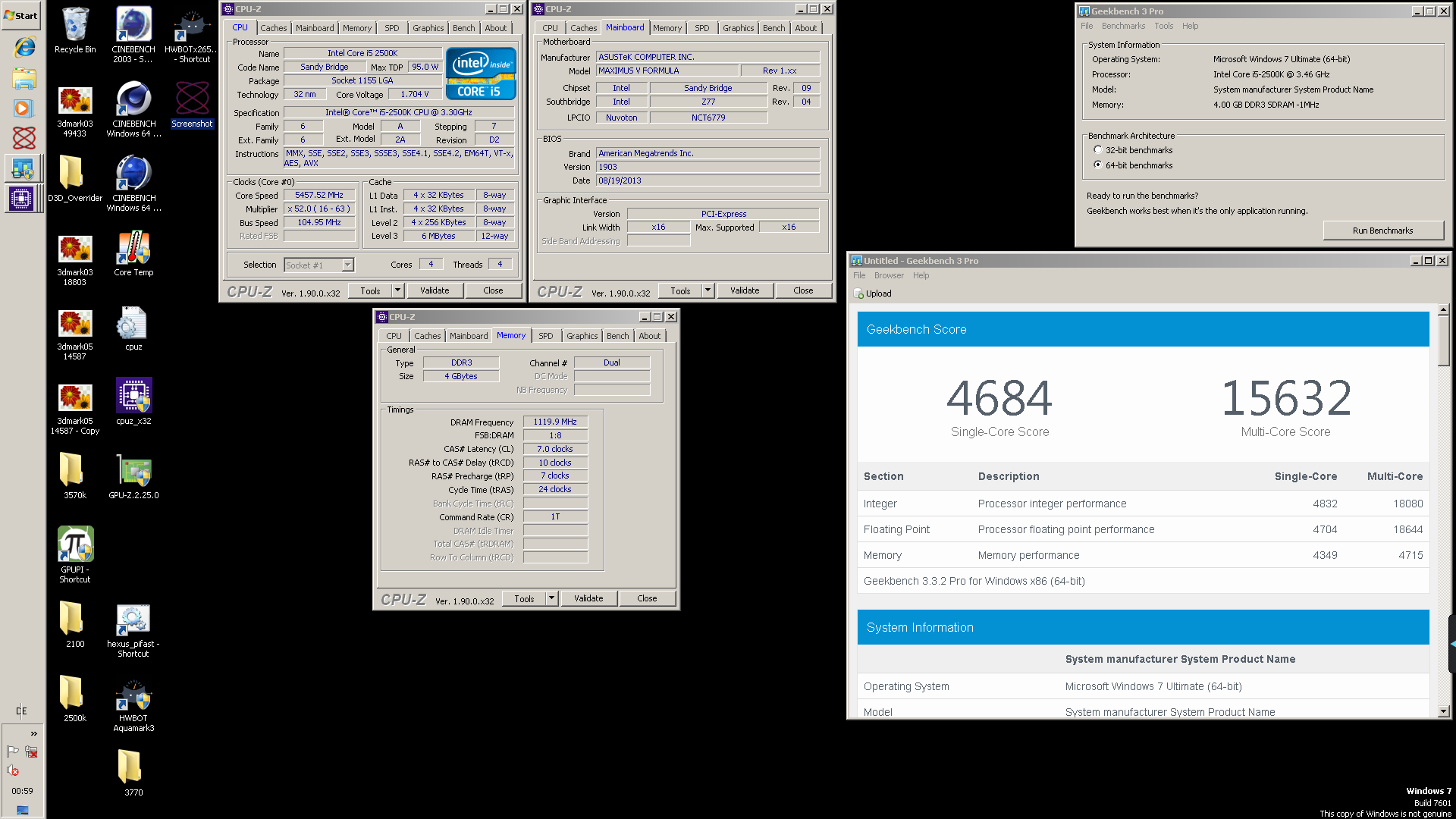Click Close in CPU-Z CPU window
Screen dimensions: 1456x819
[493, 290]
